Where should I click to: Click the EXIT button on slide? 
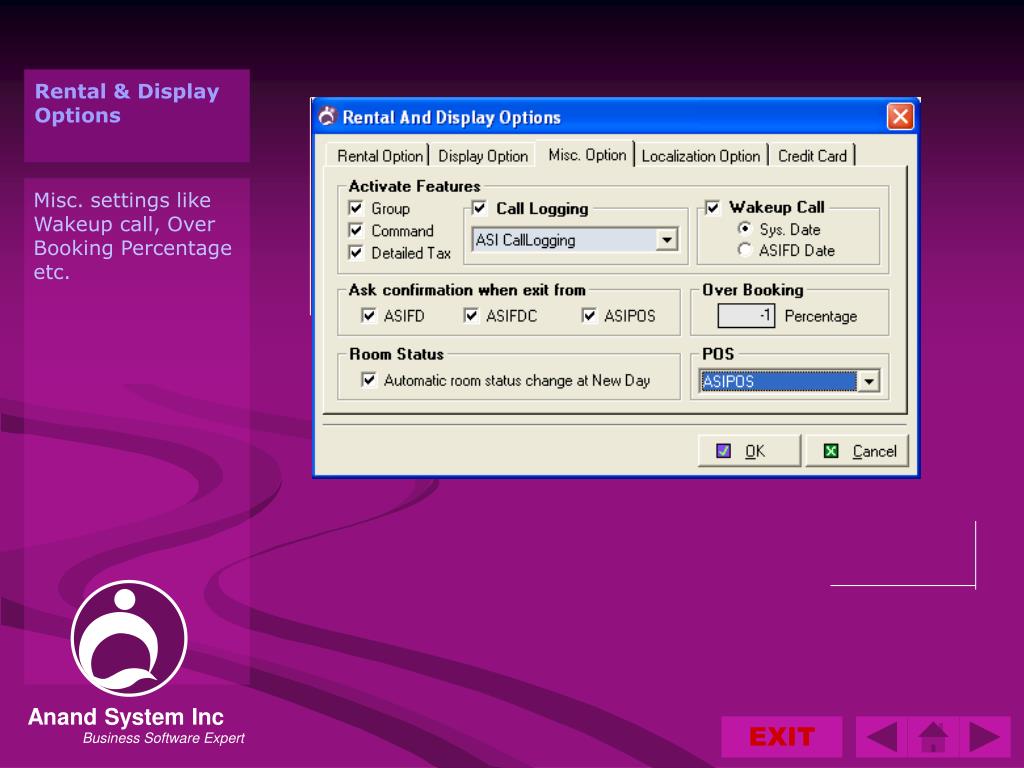[x=782, y=737]
